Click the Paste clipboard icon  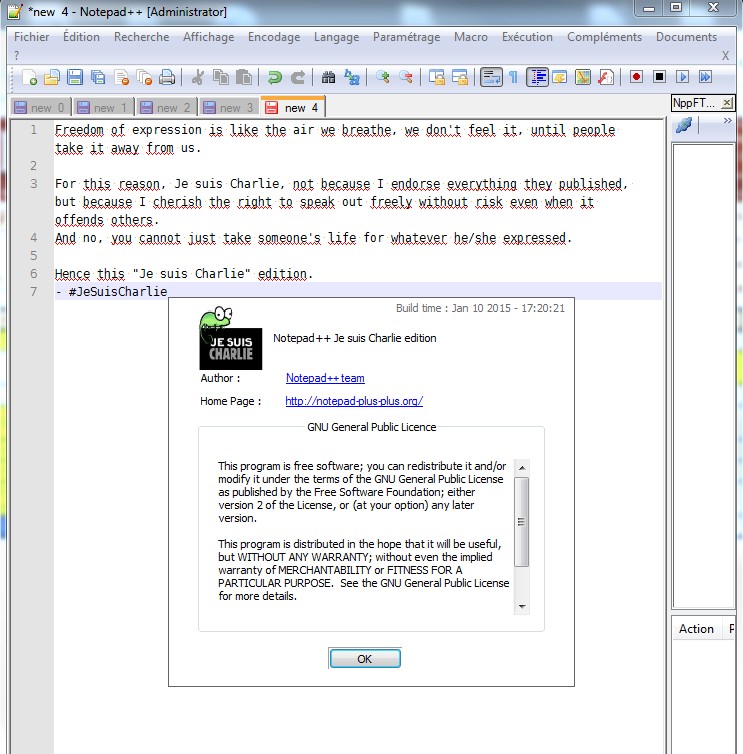pyautogui.click(x=244, y=77)
